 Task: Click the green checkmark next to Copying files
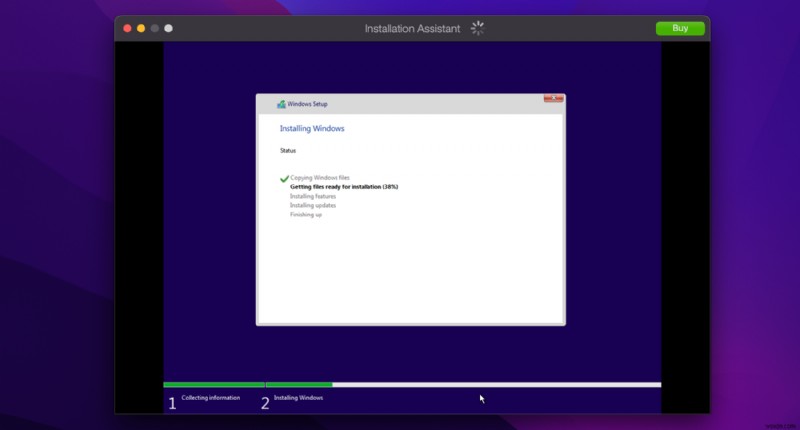tap(284, 179)
